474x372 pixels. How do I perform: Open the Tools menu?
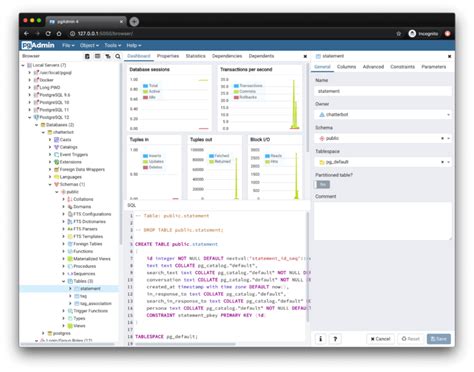(112, 45)
